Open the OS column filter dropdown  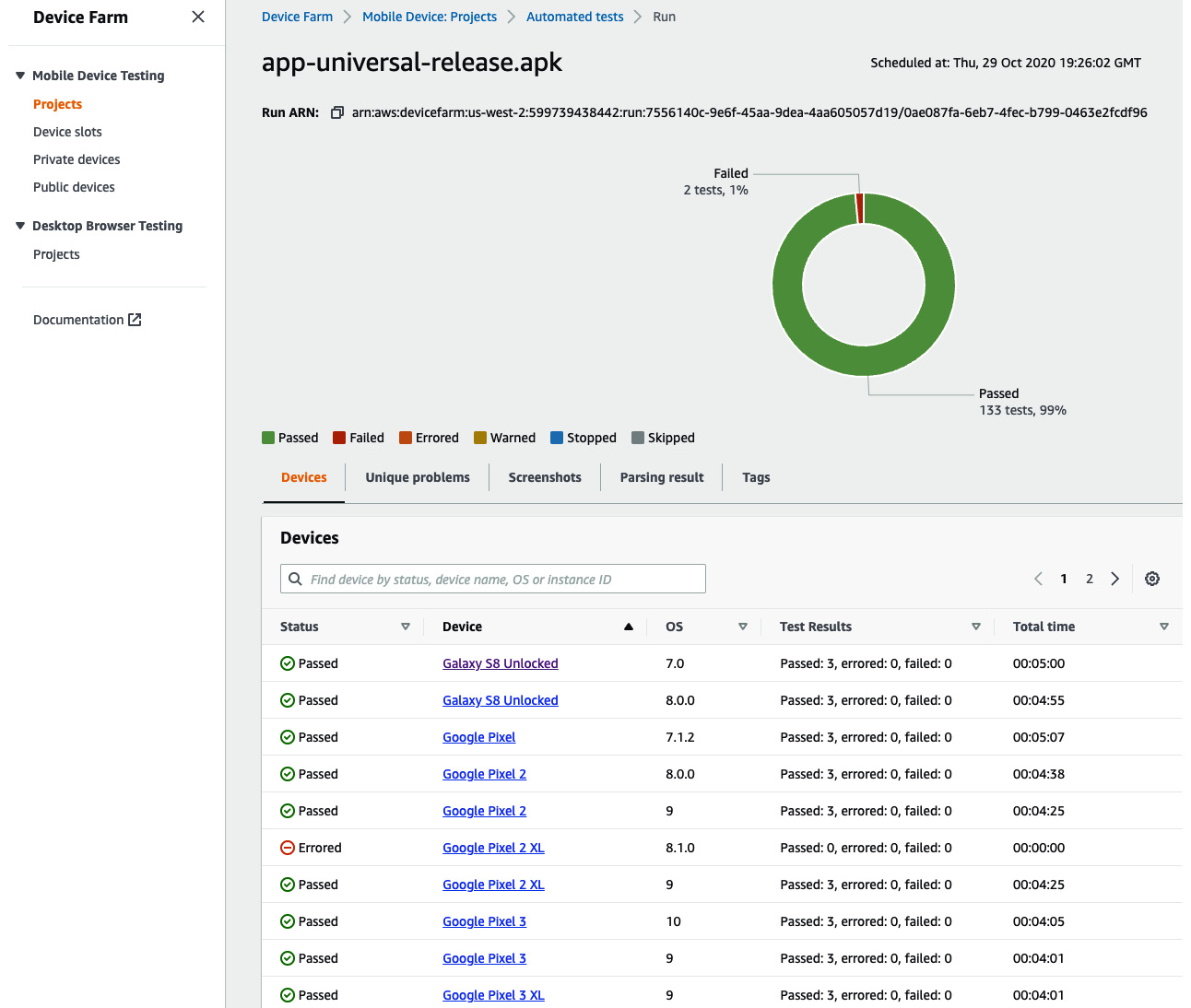tap(743, 626)
